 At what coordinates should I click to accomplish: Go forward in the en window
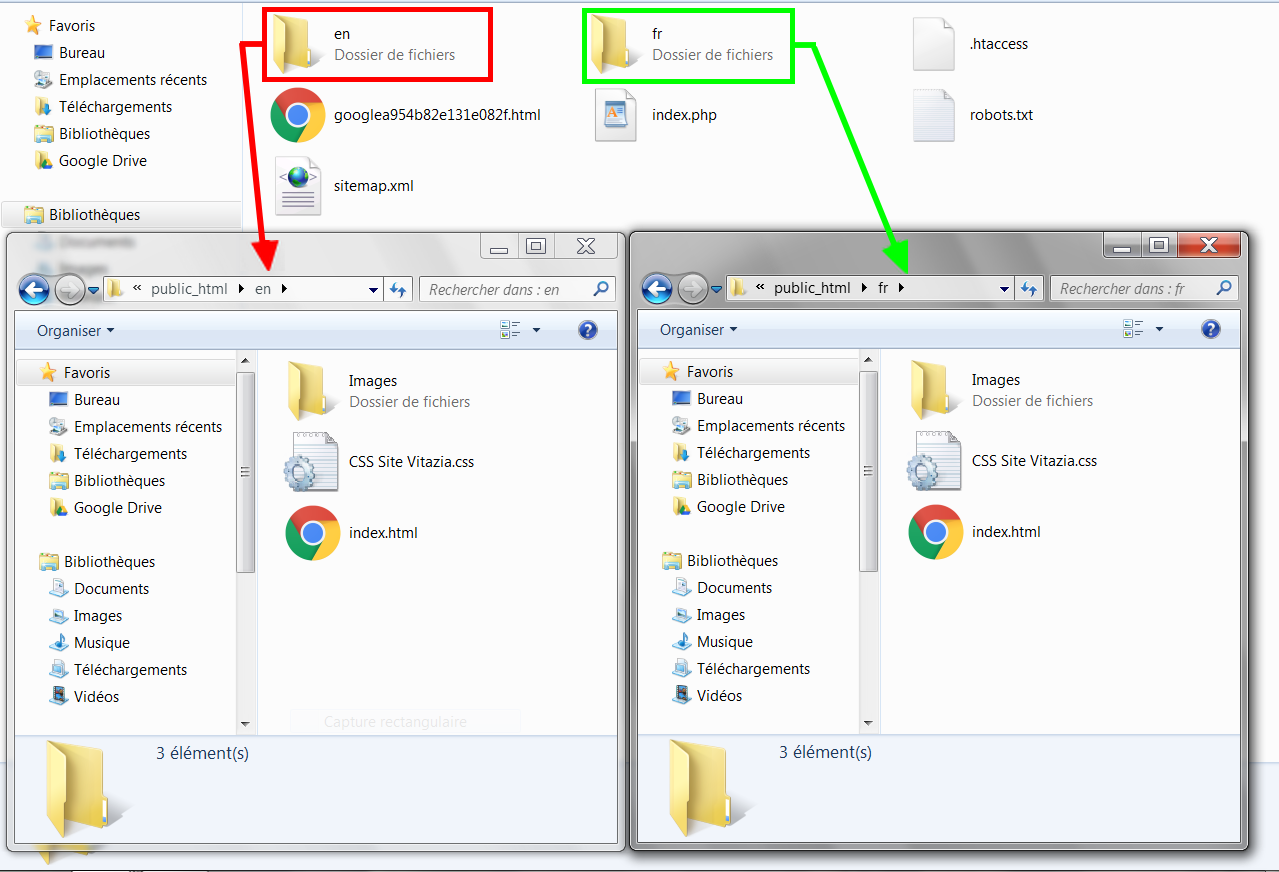(x=69, y=290)
